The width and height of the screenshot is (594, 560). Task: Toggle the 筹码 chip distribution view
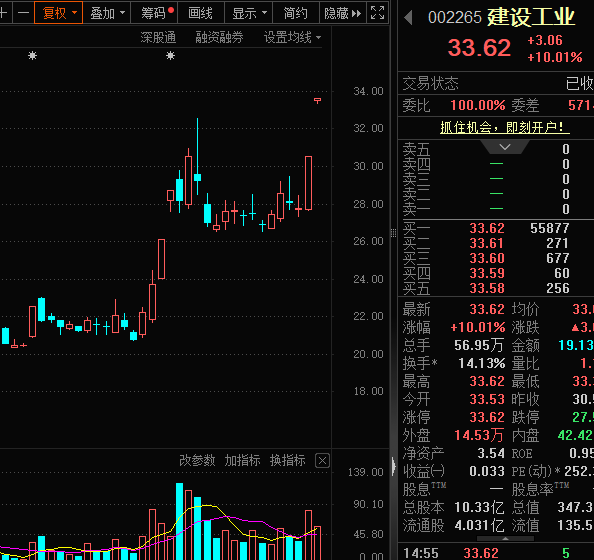(x=154, y=13)
